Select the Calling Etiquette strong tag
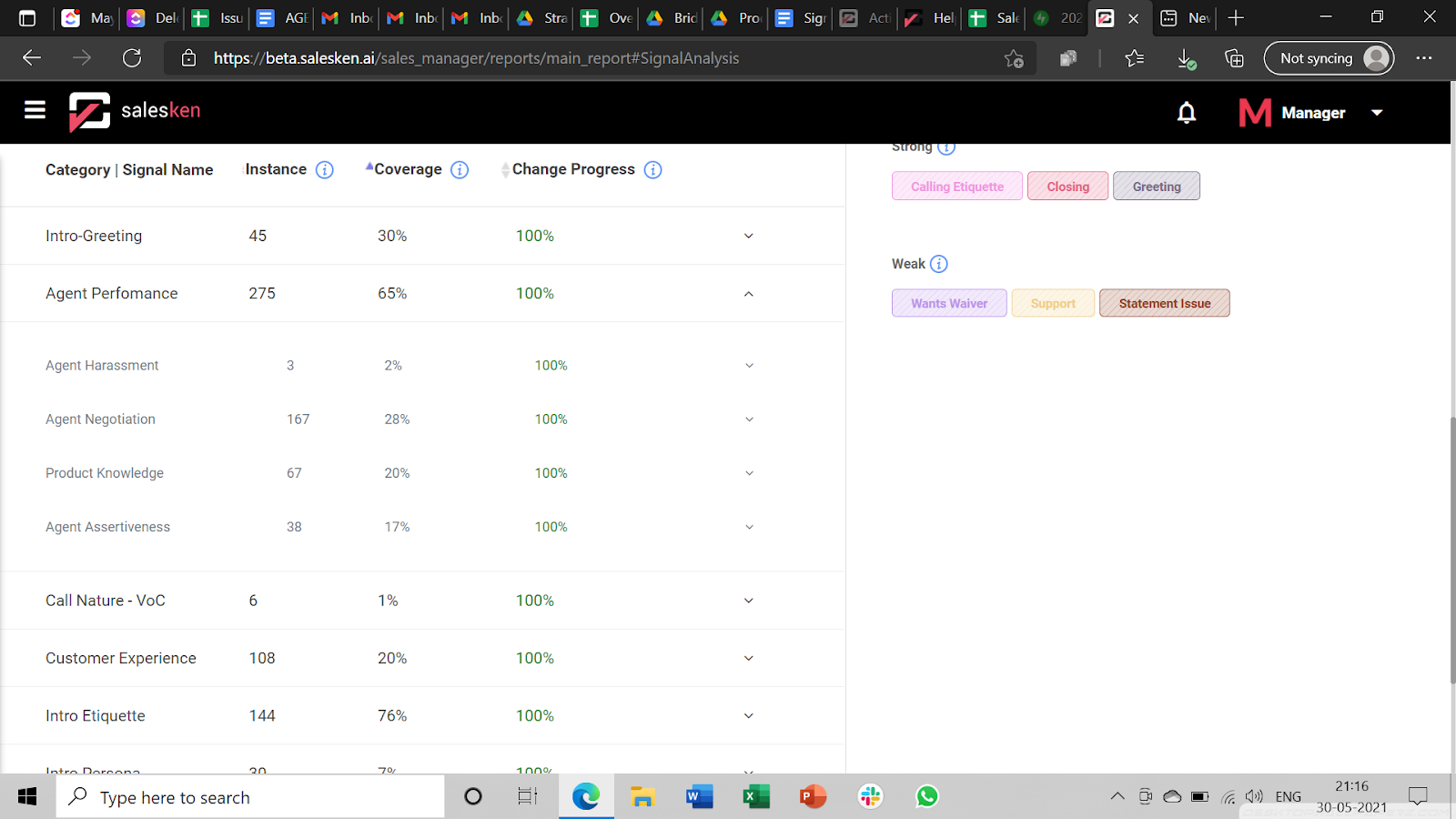This screenshot has width=1456, height=819. tap(957, 187)
